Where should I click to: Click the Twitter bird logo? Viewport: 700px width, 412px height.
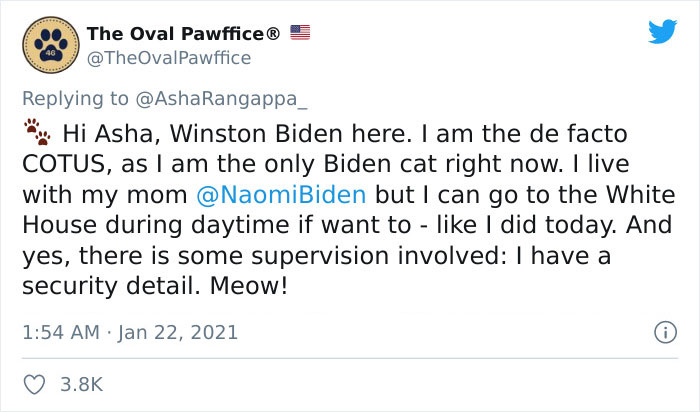pos(661,32)
